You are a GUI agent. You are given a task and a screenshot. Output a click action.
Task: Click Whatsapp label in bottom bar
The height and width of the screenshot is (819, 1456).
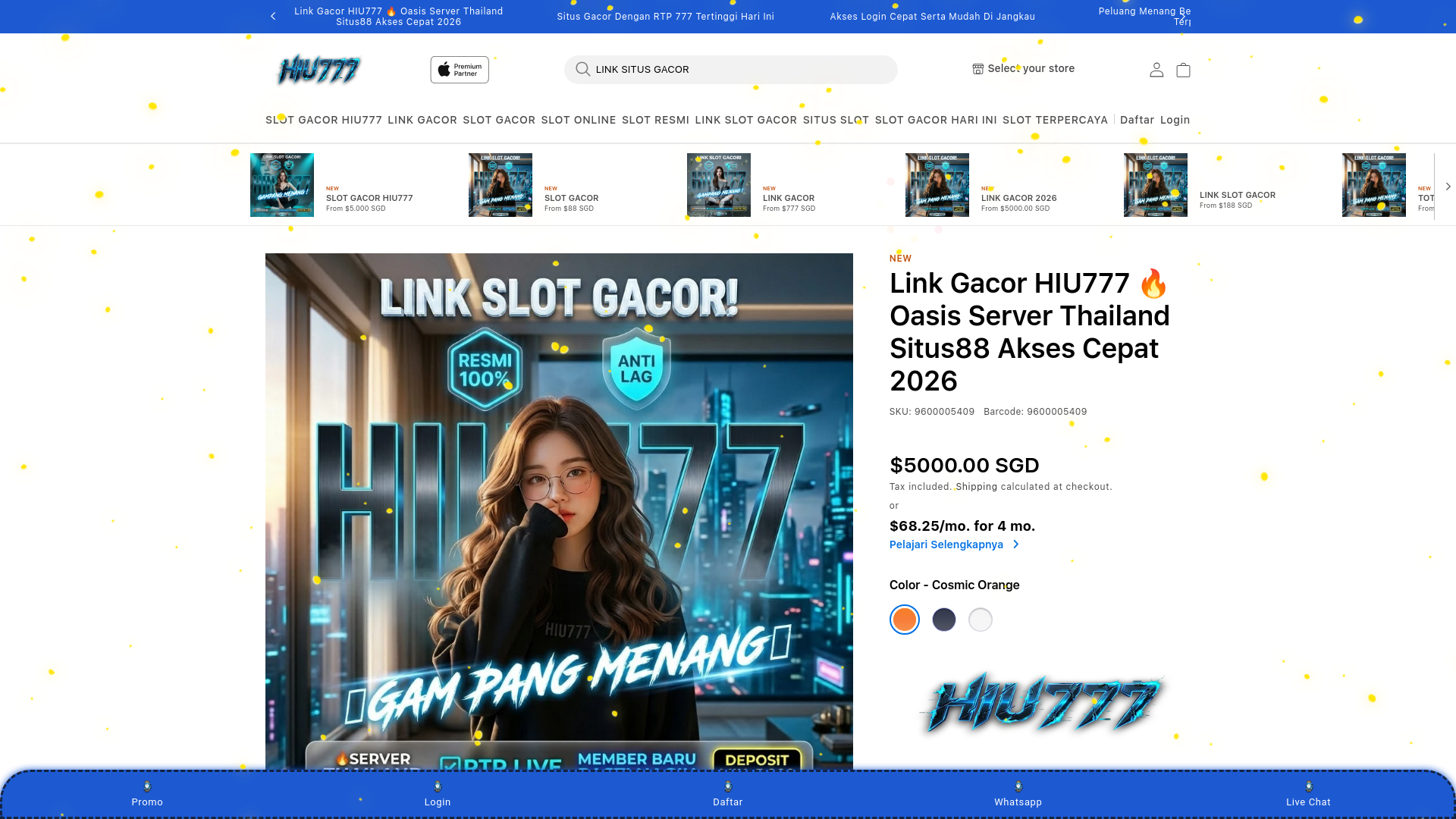[x=1018, y=802]
